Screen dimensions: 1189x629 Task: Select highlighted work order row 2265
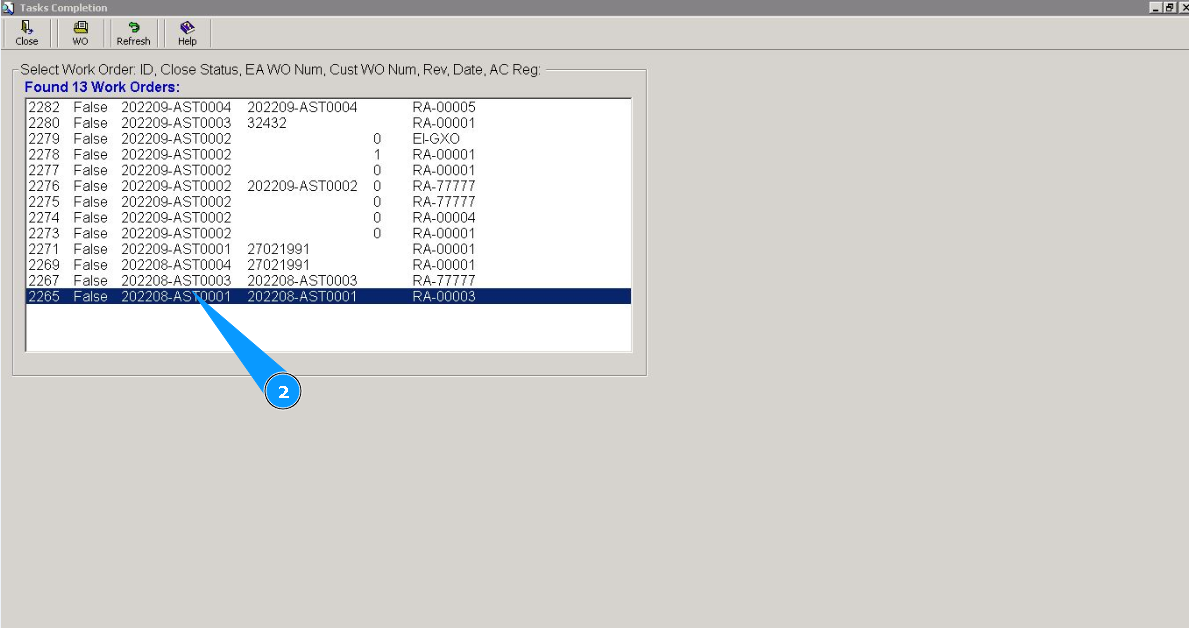click(328, 297)
